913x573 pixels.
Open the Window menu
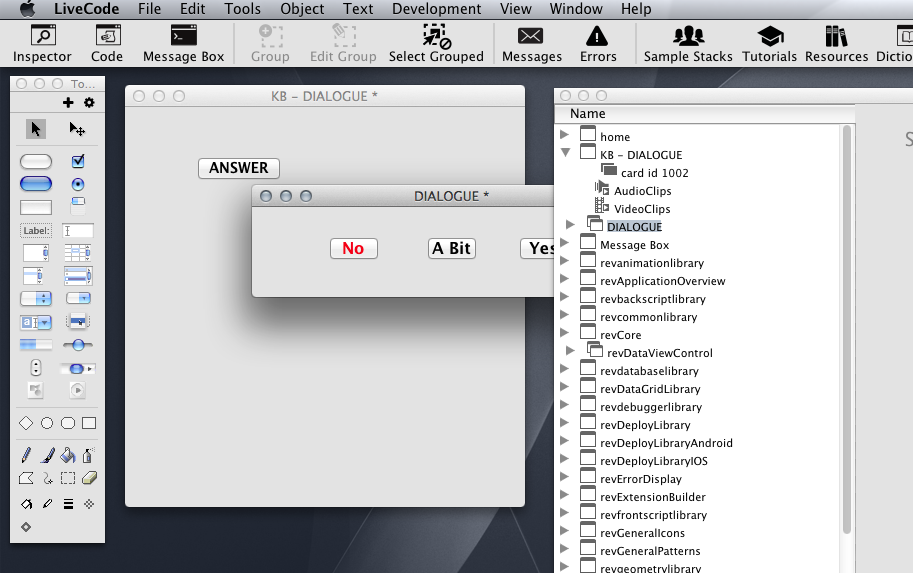point(575,9)
